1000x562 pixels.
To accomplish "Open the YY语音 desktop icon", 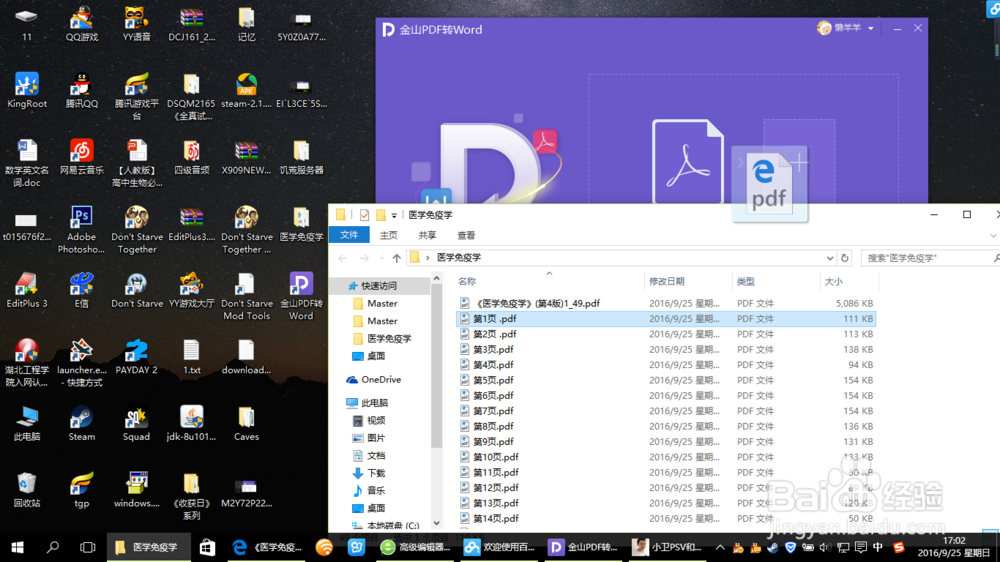I will pos(136,24).
